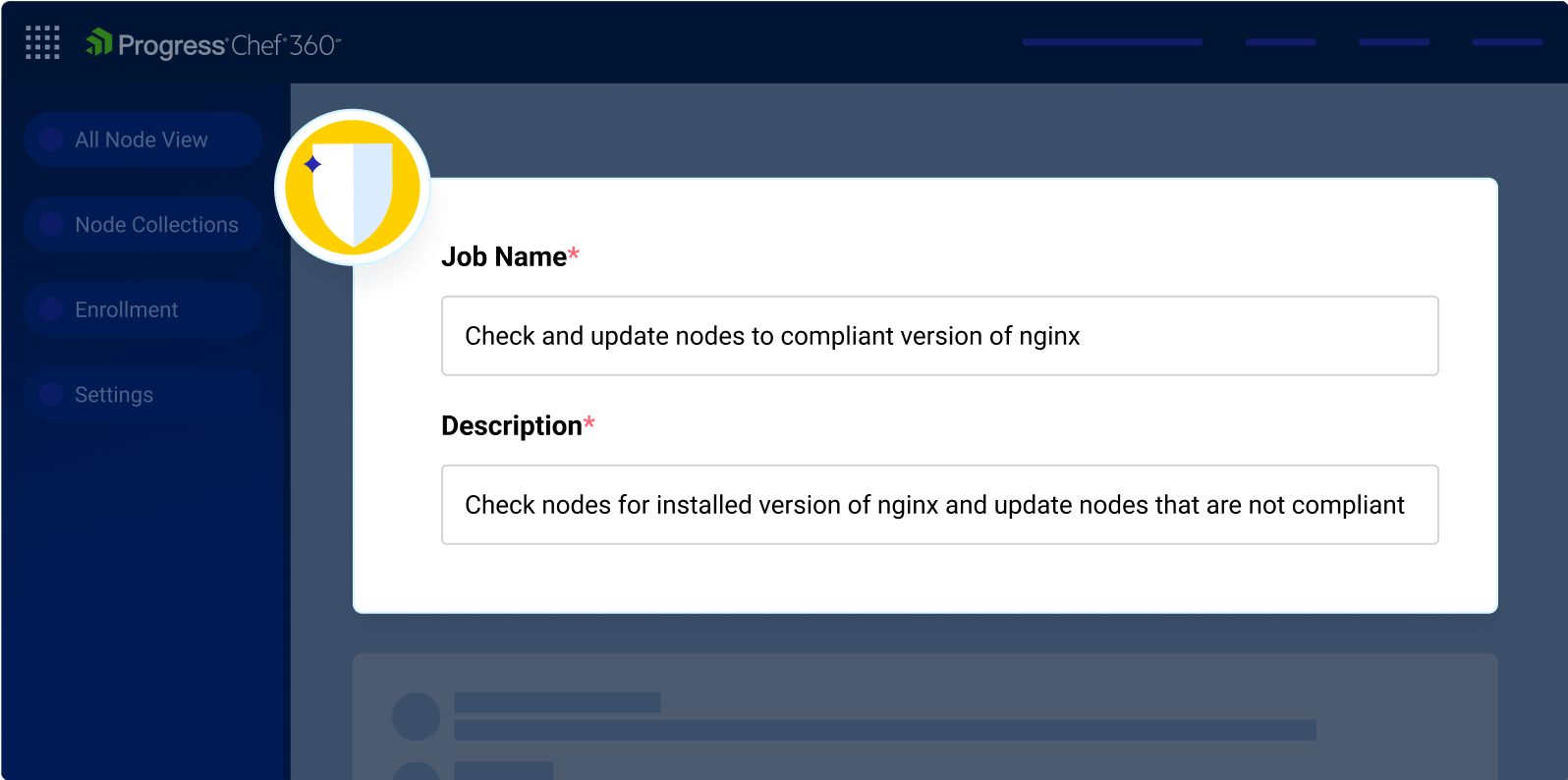
Task: Focus the Description text field
Action: coord(939,505)
